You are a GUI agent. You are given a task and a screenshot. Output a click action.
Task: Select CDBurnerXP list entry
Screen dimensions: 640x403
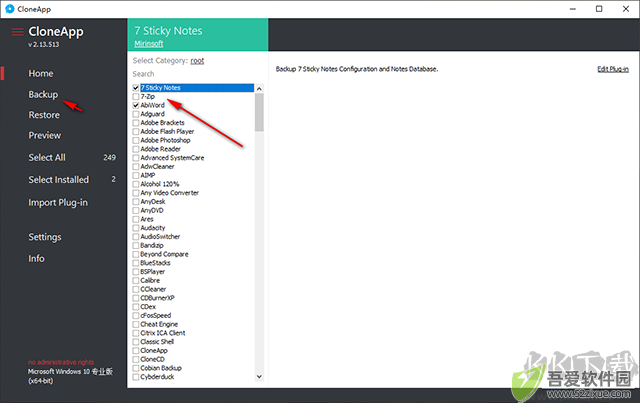(x=157, y=298)
